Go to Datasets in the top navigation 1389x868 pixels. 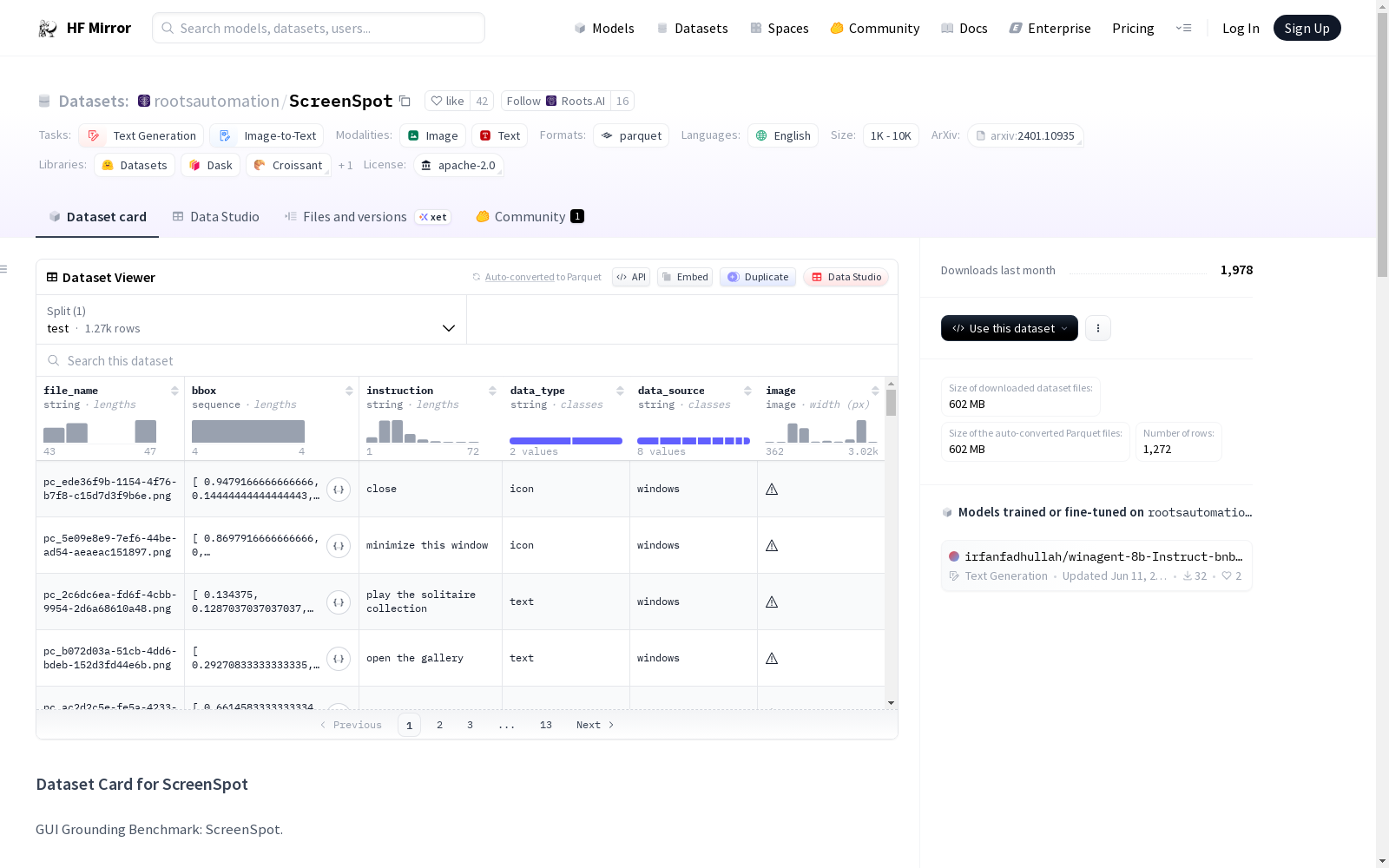[x=692, y=28]
